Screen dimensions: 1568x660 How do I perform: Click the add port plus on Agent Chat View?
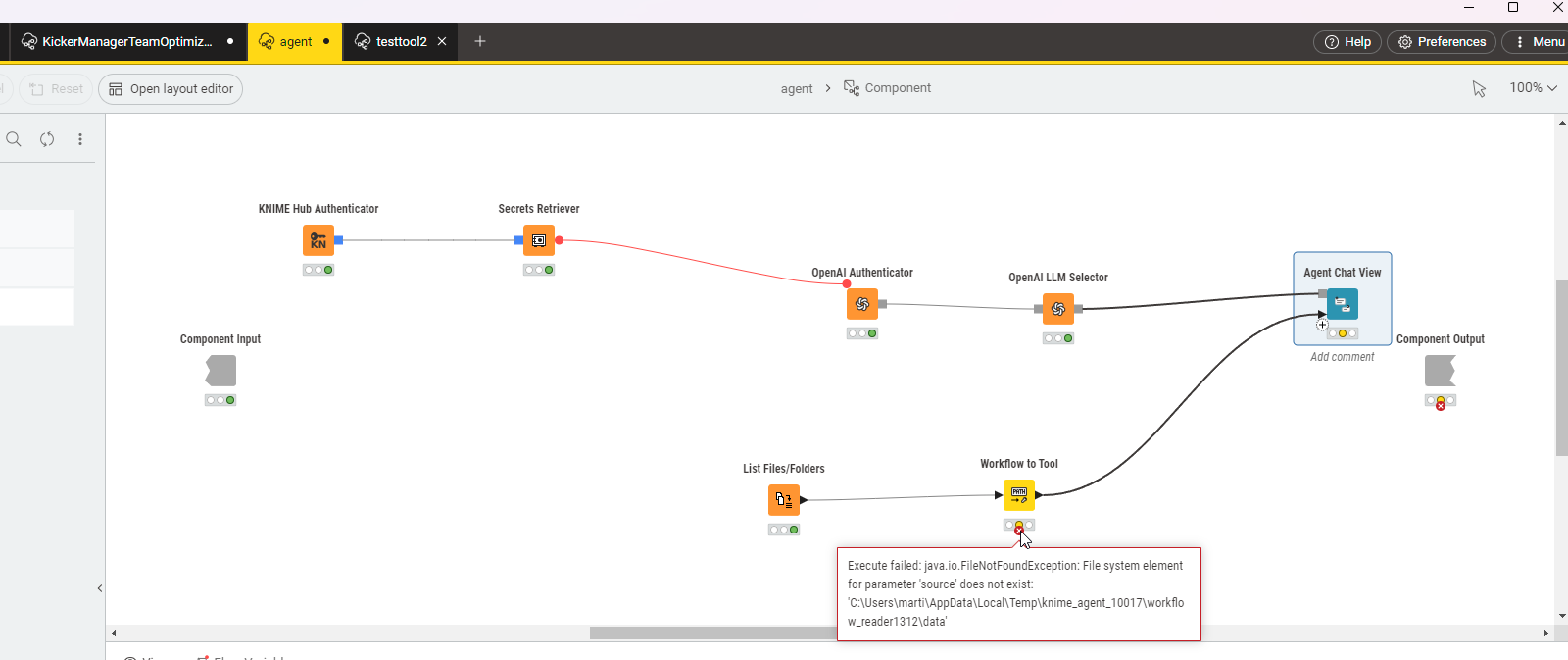(x=1322, y=325)
